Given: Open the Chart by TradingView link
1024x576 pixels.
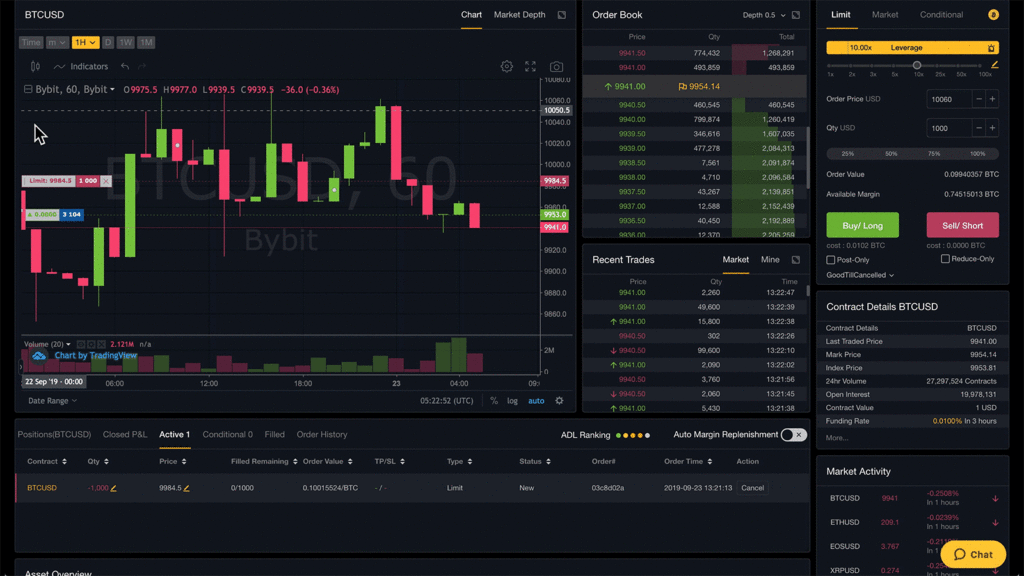Looking at the screenshot, I should click(95, 356).
